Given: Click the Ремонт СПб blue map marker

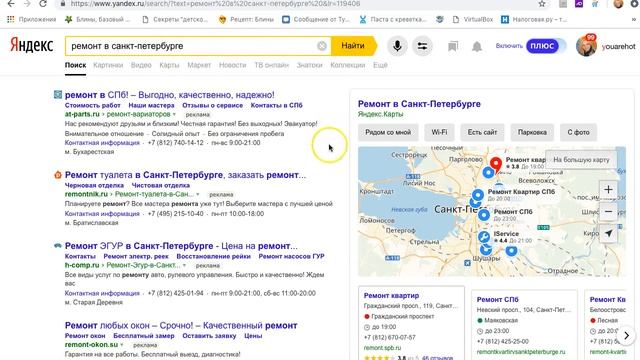Looking at the screenshot, I should point(484,215).
